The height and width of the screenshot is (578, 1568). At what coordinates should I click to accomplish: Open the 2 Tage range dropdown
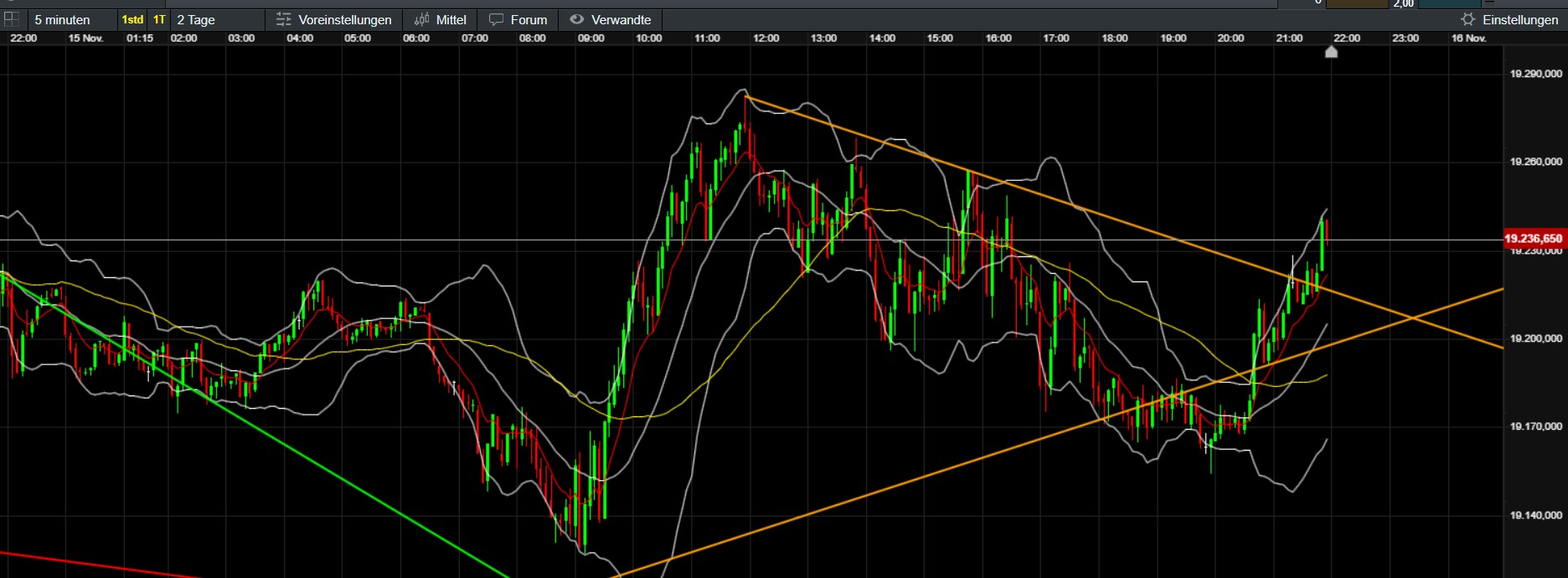pyautogui.click(x=218, y=19)
